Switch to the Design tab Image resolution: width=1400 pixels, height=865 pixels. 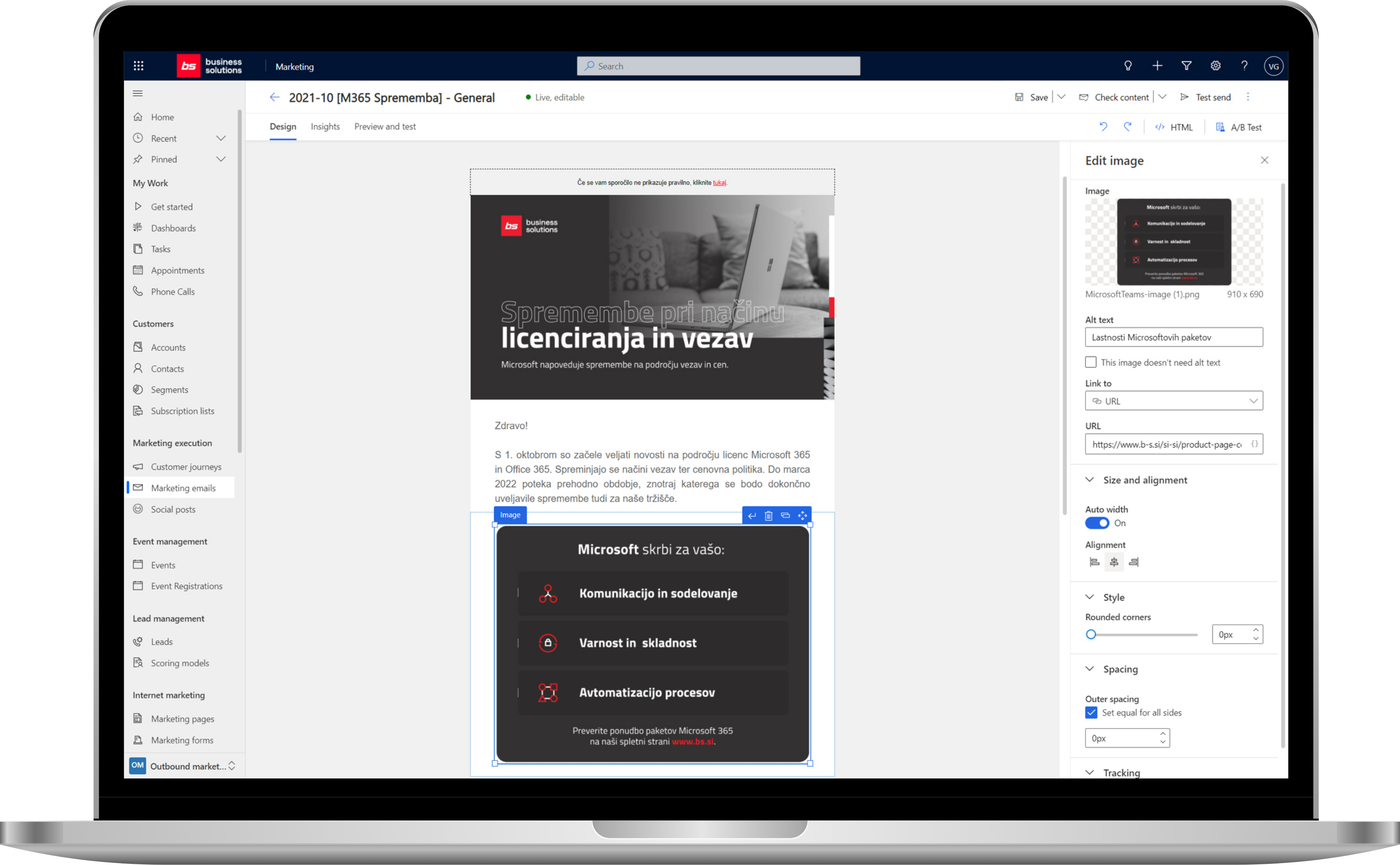click(283, 126)
